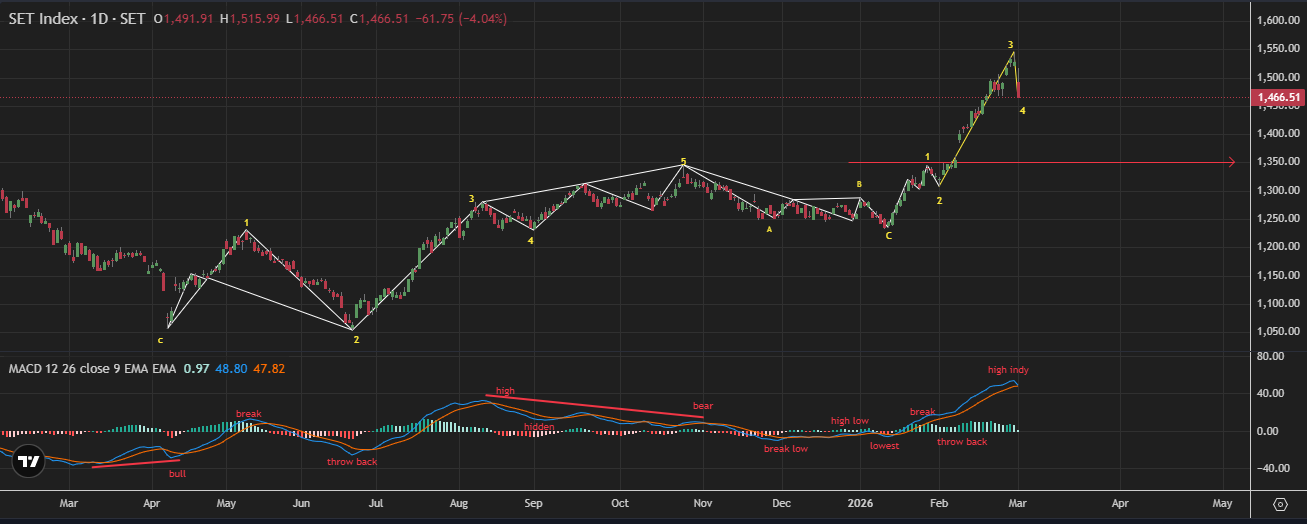Select the yellow wave label 'A'
This screenshot has width=1307, height=524.
769,229
